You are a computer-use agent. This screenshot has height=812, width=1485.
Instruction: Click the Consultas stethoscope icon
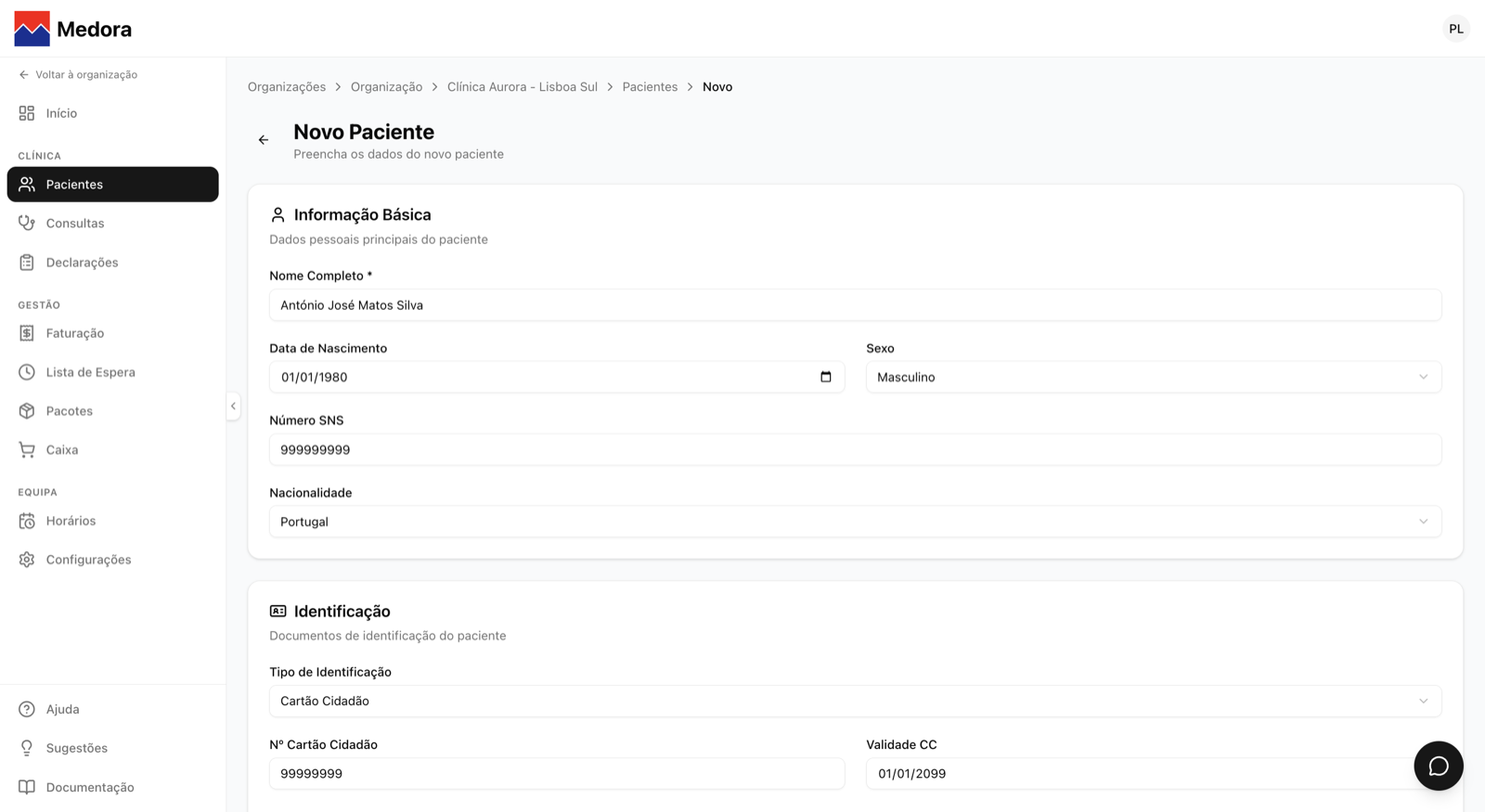click(x=27, y=223)
